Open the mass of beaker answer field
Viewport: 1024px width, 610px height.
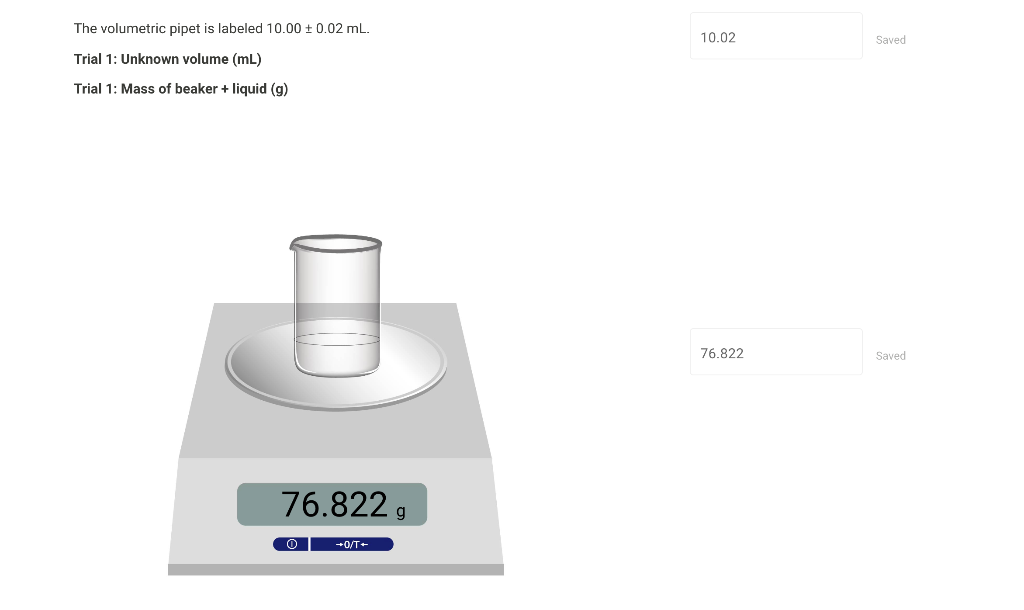pos(776,351)
